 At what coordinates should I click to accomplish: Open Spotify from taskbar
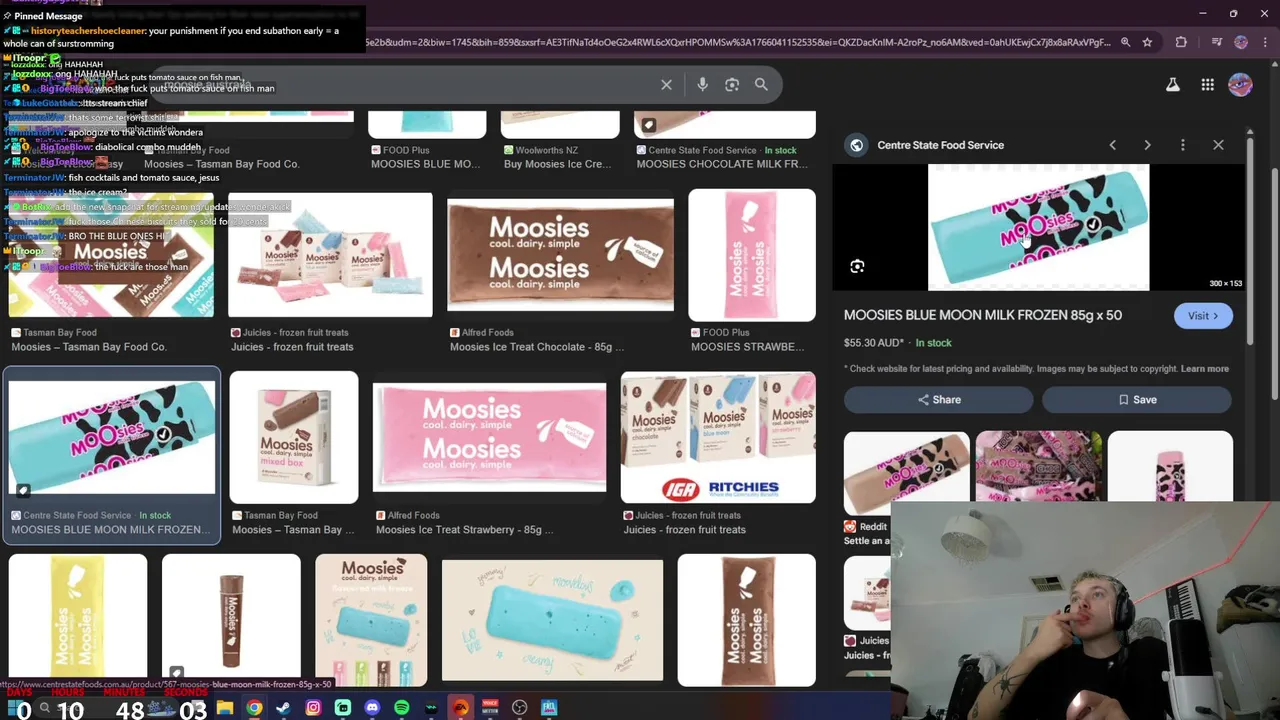click(401, 708)
